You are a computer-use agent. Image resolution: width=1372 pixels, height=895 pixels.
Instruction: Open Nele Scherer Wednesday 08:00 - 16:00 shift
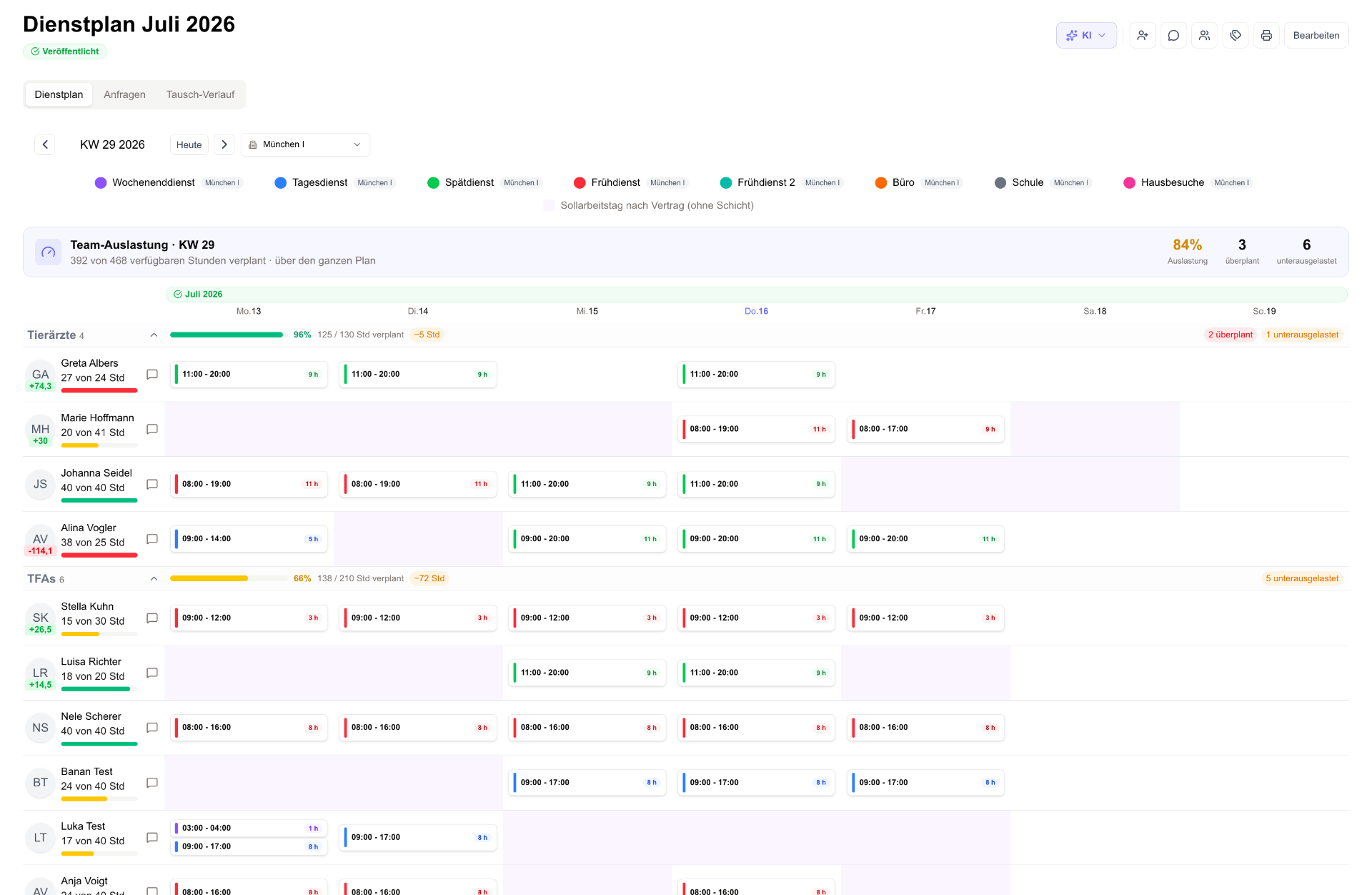(587, 728)
